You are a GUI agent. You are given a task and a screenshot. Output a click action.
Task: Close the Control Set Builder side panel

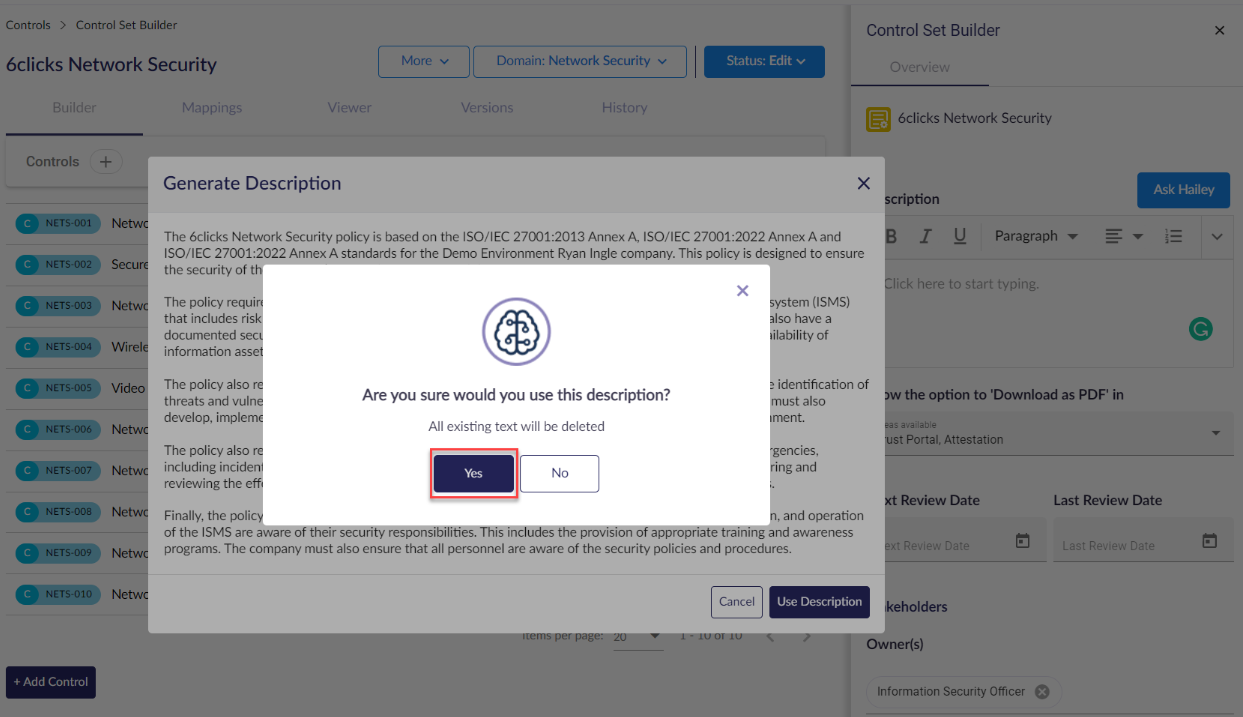pyautogui.click(x=1219, y=31)
